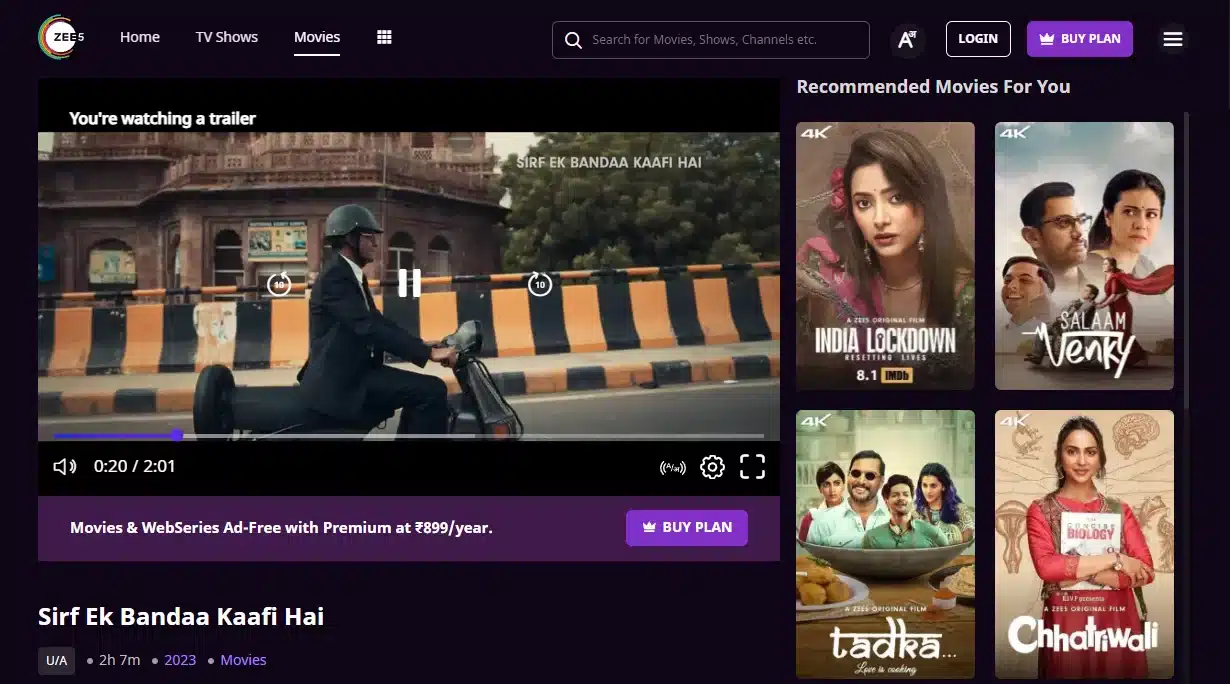1230x684 pixels.
Task: Go to the Home tab
Action: pyautogui.click(x=140, y=38)
